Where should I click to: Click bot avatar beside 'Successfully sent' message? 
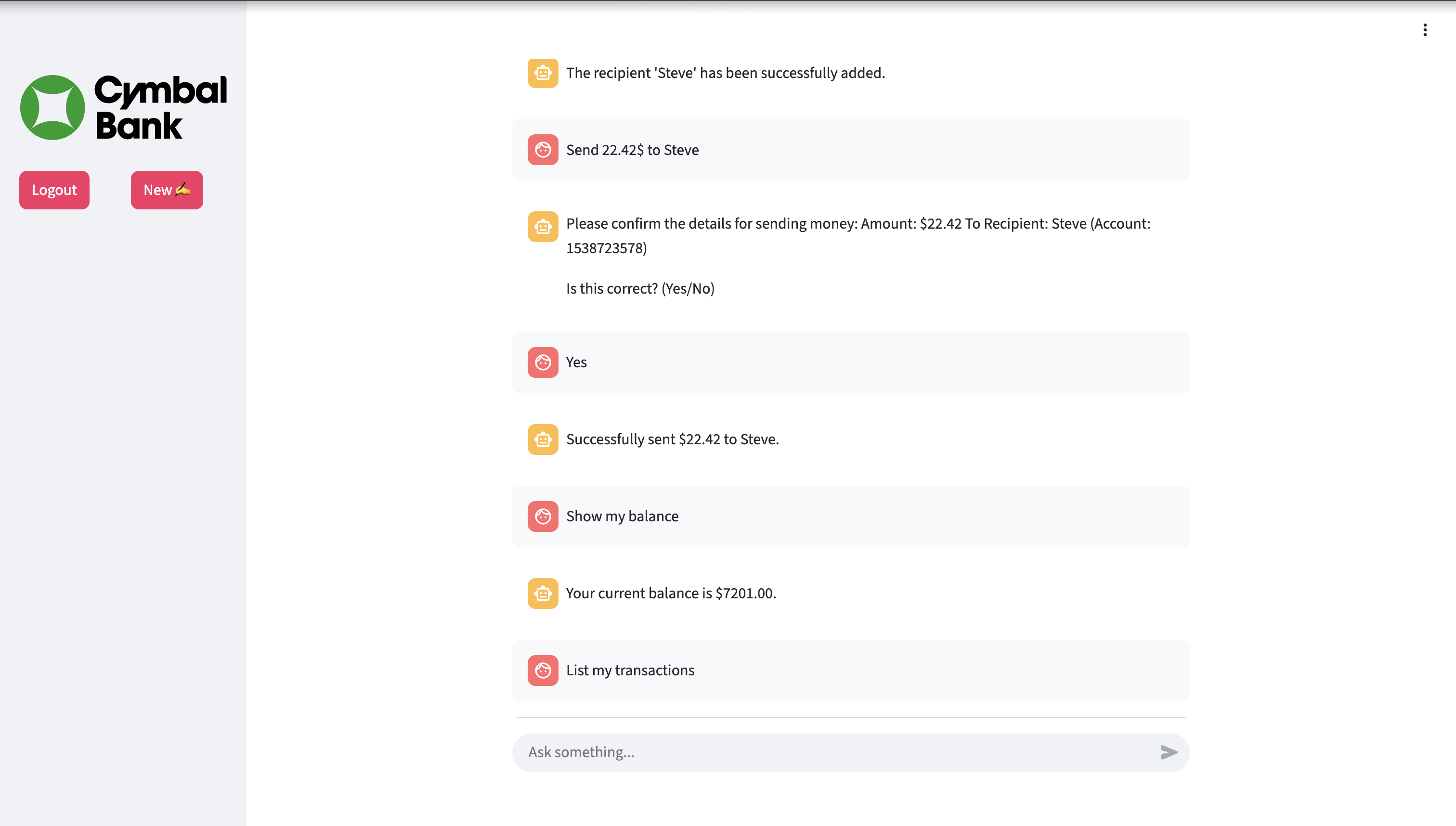pyautogui.click(x=543, y=439)
